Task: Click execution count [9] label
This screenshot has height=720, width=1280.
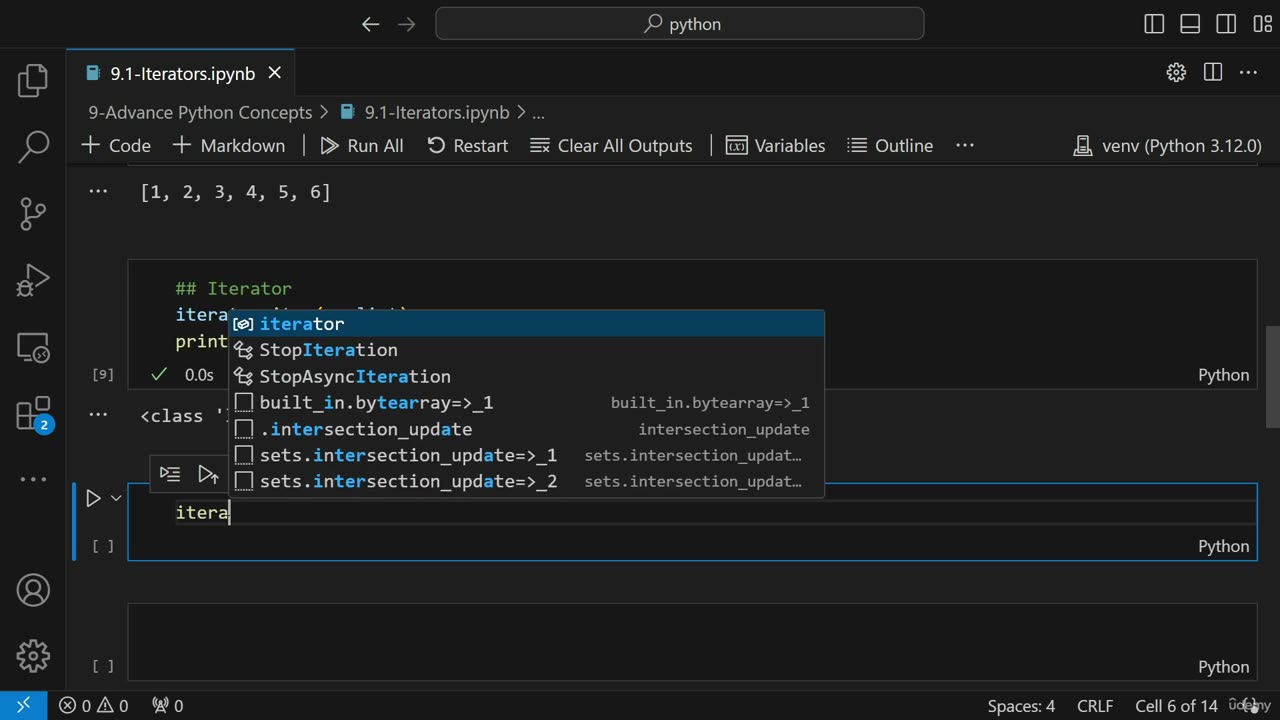Action: click(103, 375)
